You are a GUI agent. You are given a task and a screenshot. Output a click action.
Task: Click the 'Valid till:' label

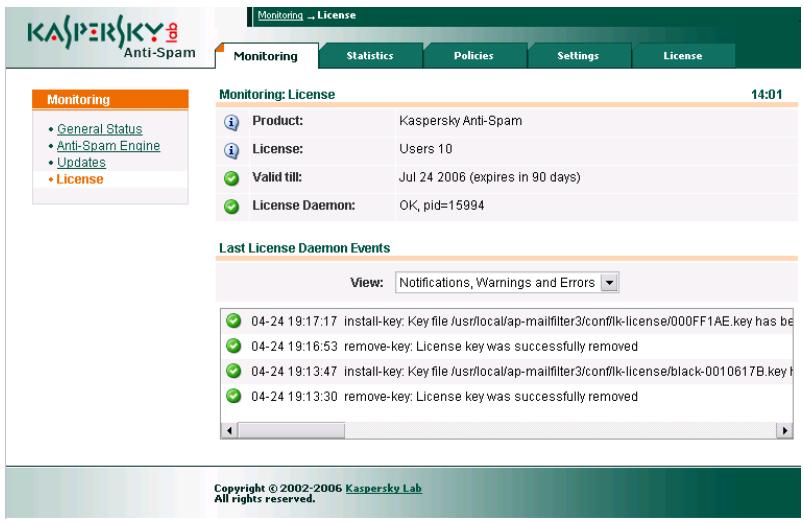pyautogui.click(x=277, y=177)
